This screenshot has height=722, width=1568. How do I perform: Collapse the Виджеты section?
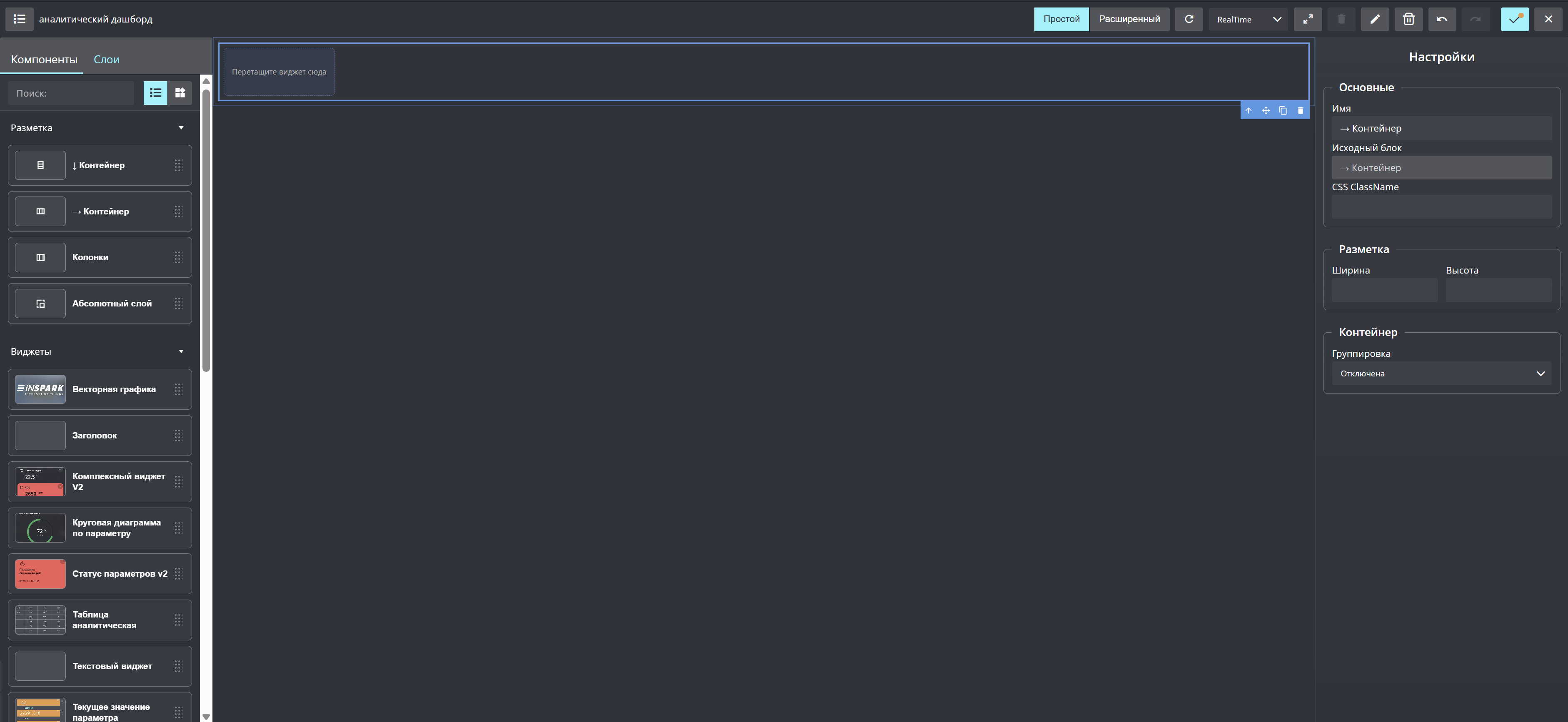181,351
